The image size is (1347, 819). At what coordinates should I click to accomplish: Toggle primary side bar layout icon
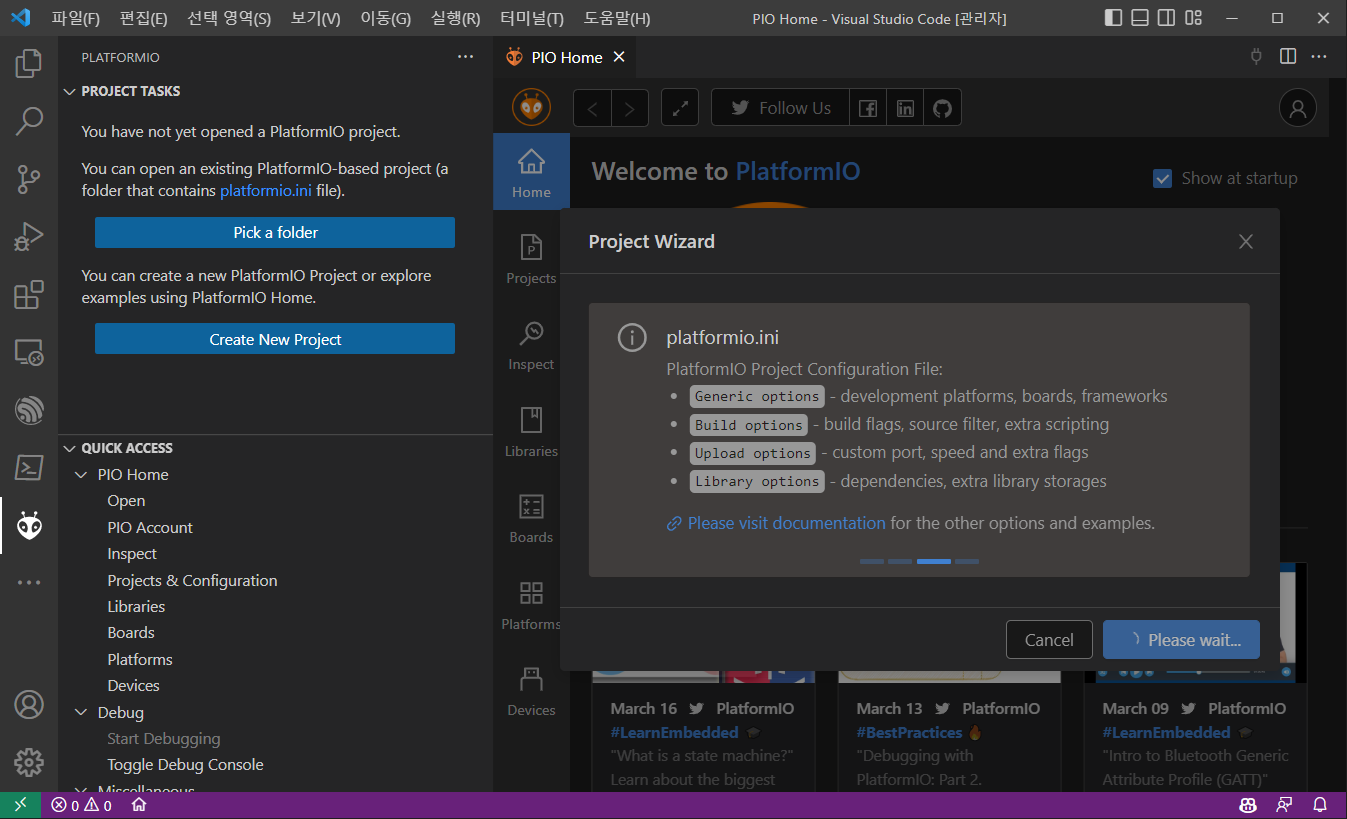[1114, 18]
